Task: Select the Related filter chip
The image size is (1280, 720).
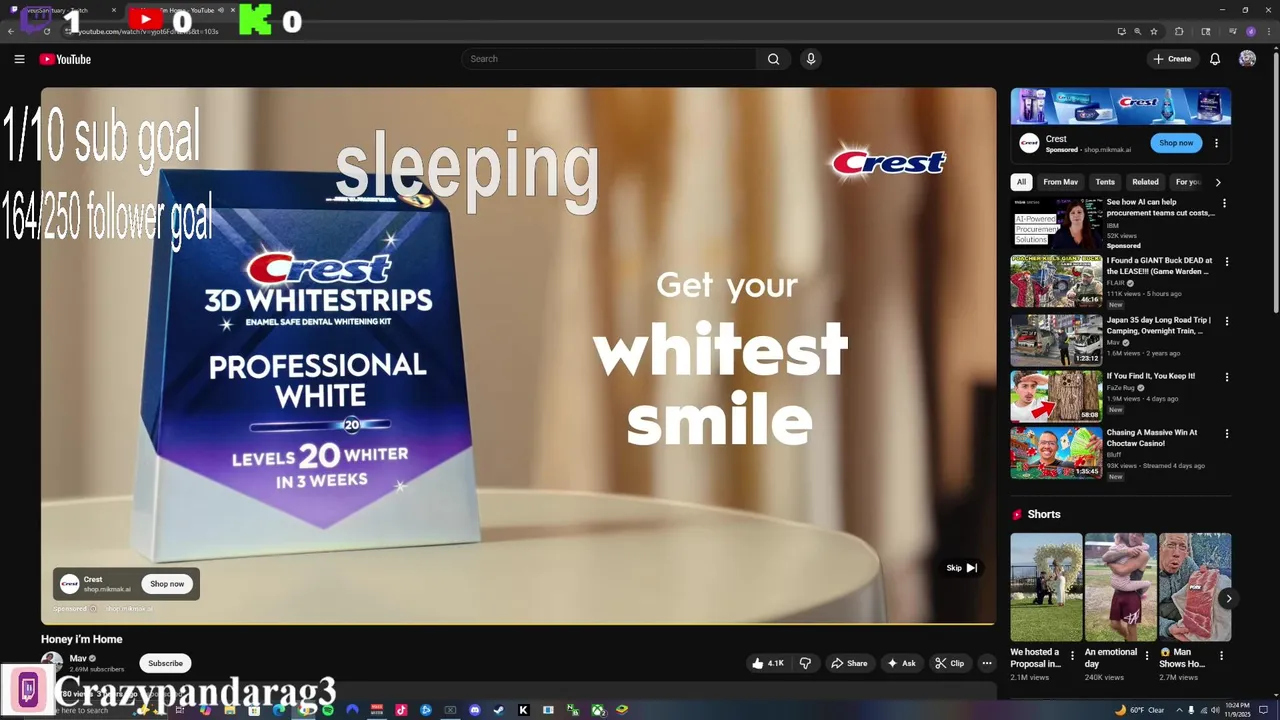Action: pyautogui.click(x=1145, y=182)
